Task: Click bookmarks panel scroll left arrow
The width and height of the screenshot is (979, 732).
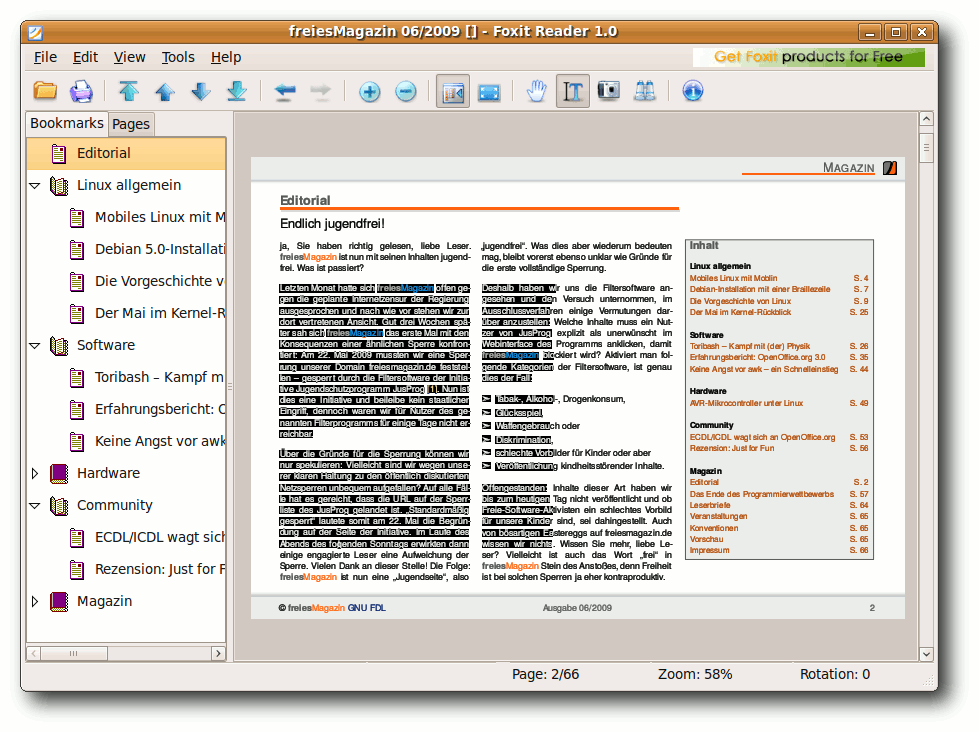Action: click(34, 653)
